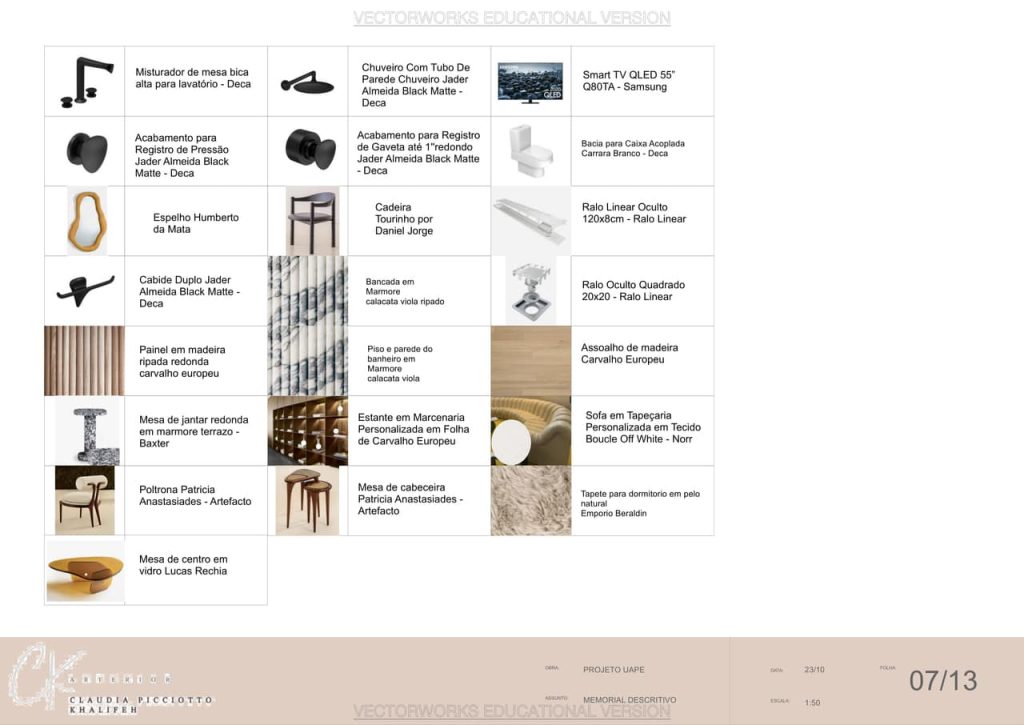Select the Assoalho de madeira Carvalho swatch
The image size is (1024, 725).
point(530,360)
